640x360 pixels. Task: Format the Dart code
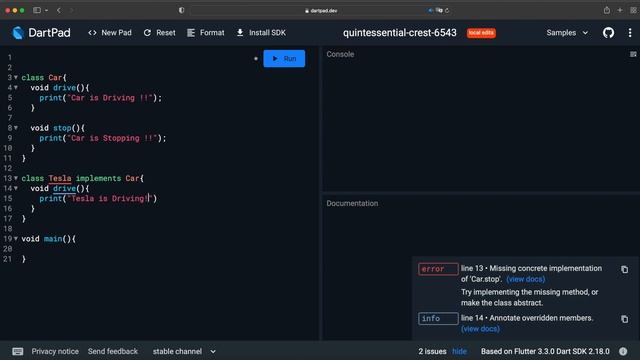(206, 33)
